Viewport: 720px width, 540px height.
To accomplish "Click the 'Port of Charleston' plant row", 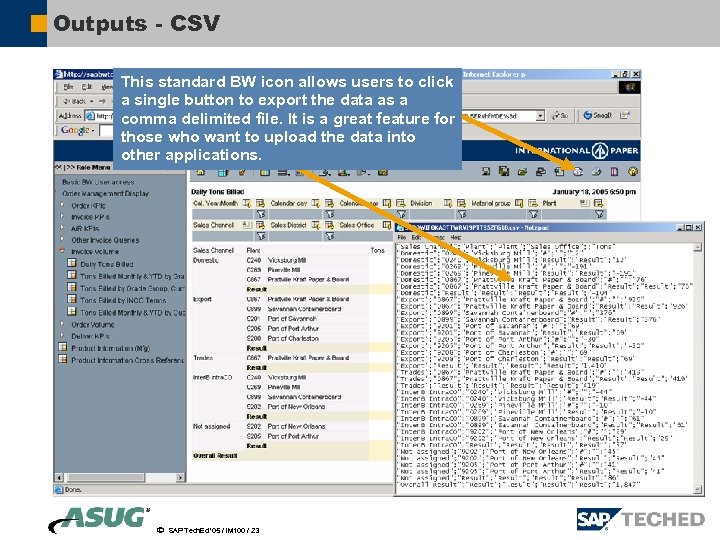I will click(x=293, y=338).
